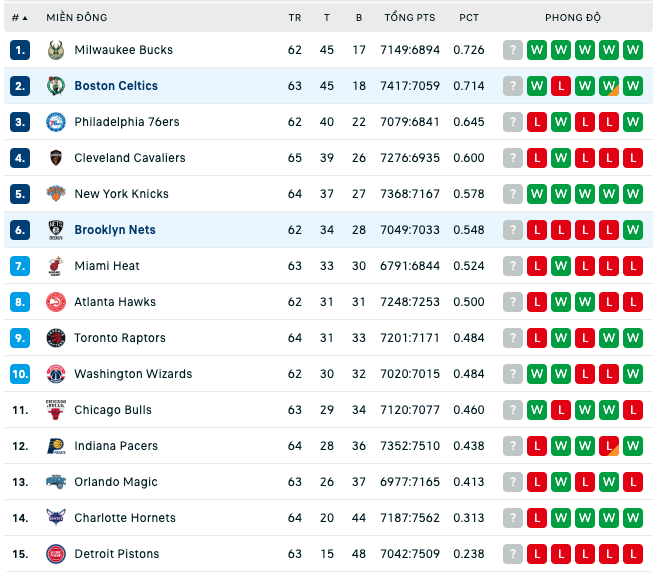Click the New York Knicks logo
Screen dimensions: 657x576
(x=56, y=194)
